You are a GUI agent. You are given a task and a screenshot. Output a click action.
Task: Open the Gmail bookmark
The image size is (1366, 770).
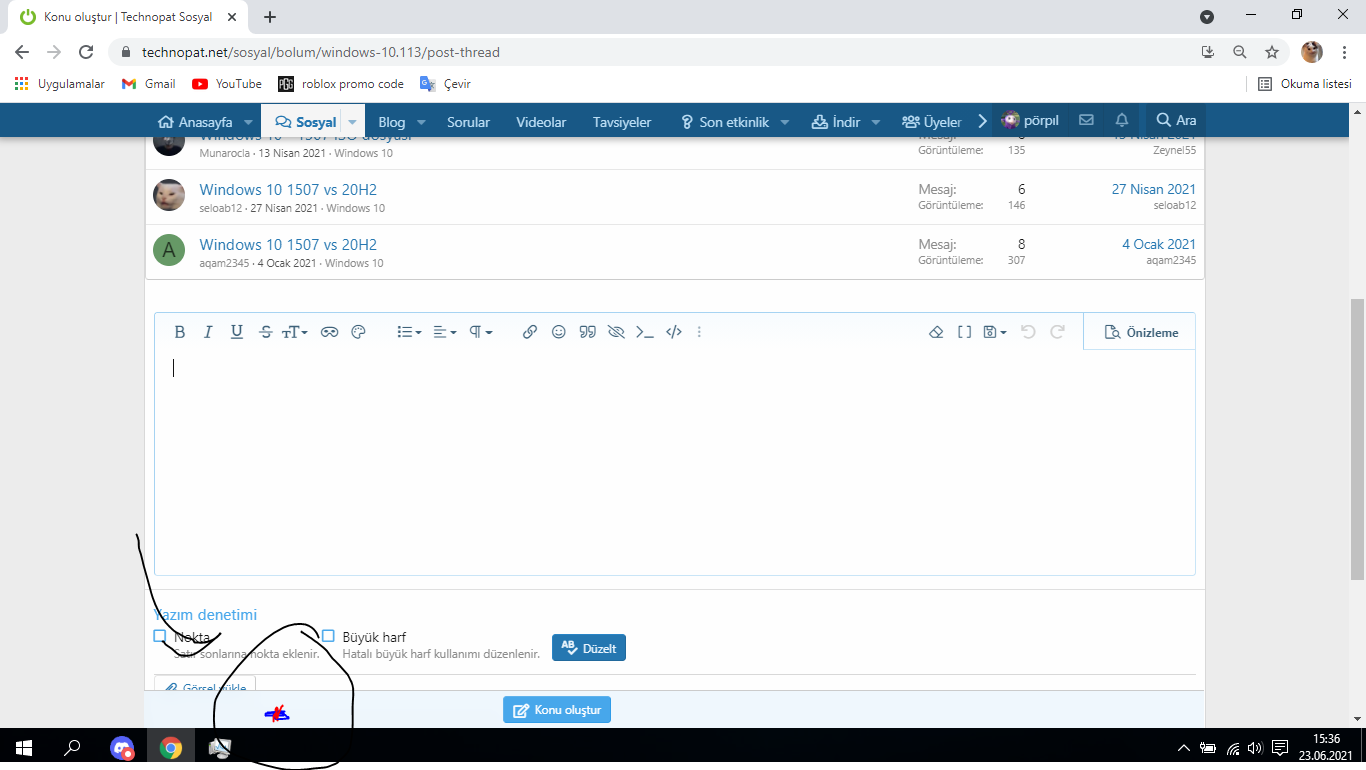[148, 84]
